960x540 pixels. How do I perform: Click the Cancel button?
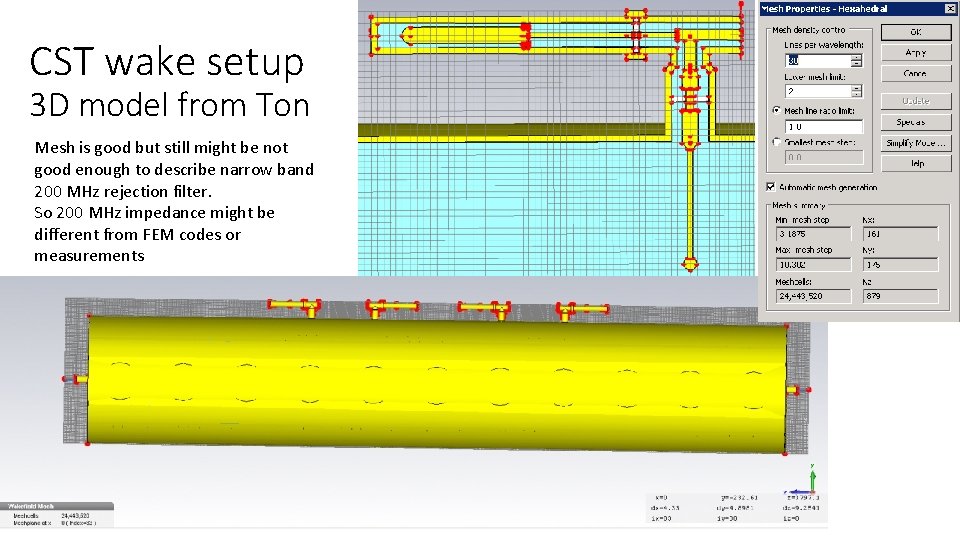[915, 73]
